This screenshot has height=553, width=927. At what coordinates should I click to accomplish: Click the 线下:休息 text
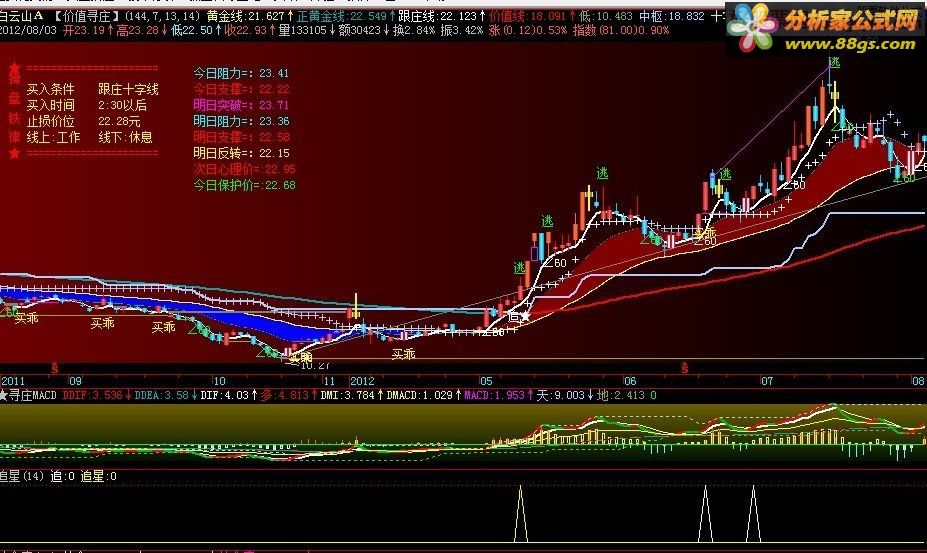(125, 137)
